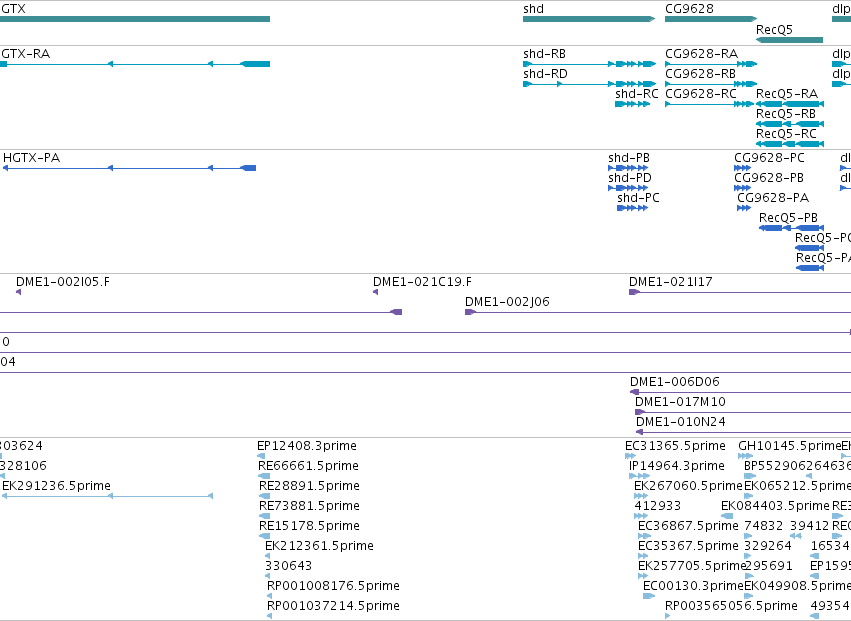Click the EC00130.3prime EST label
This screenshot has width=851, height=621.
tap(693, 586)
